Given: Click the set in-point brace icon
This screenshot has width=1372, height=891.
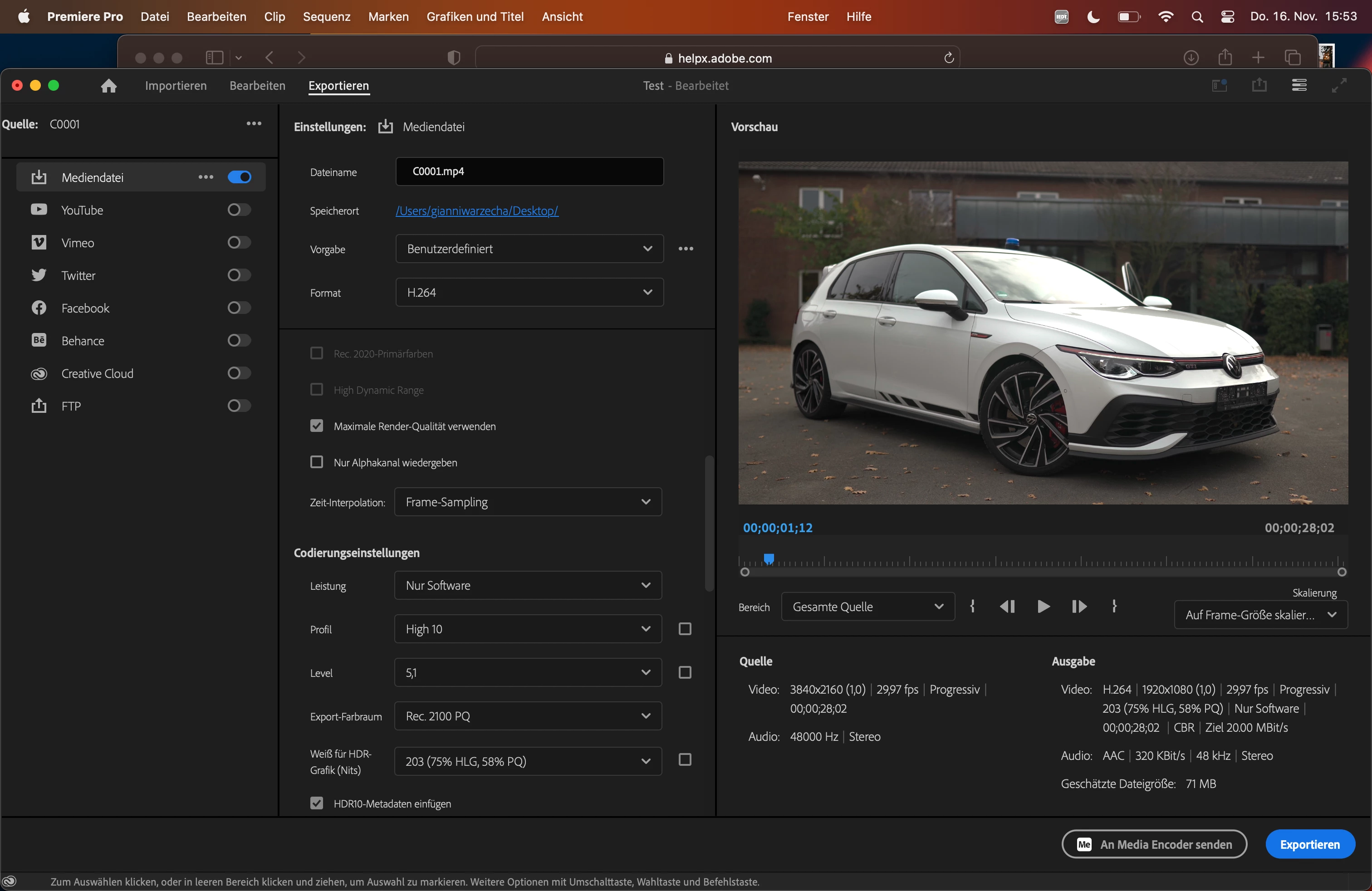Looking at the screenshot, I should 972,606.
